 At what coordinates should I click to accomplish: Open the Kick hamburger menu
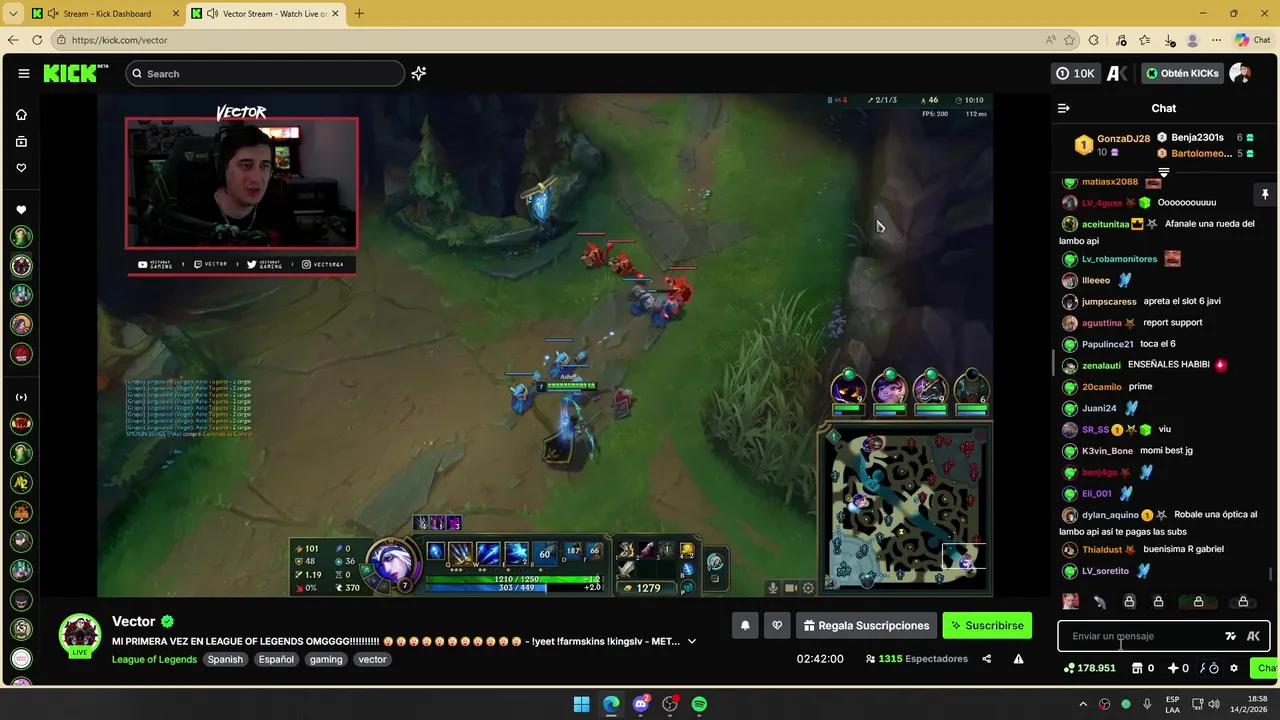23,73
